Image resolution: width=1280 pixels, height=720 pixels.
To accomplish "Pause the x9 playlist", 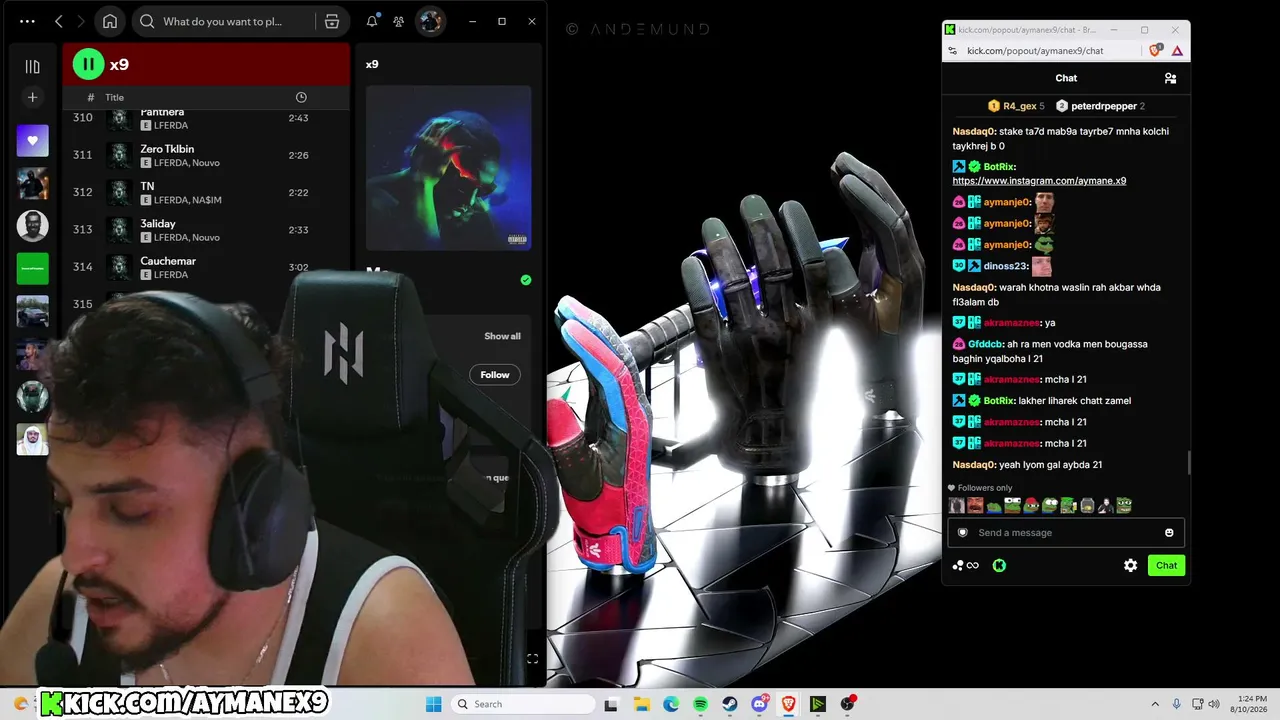I will [88, 64].
